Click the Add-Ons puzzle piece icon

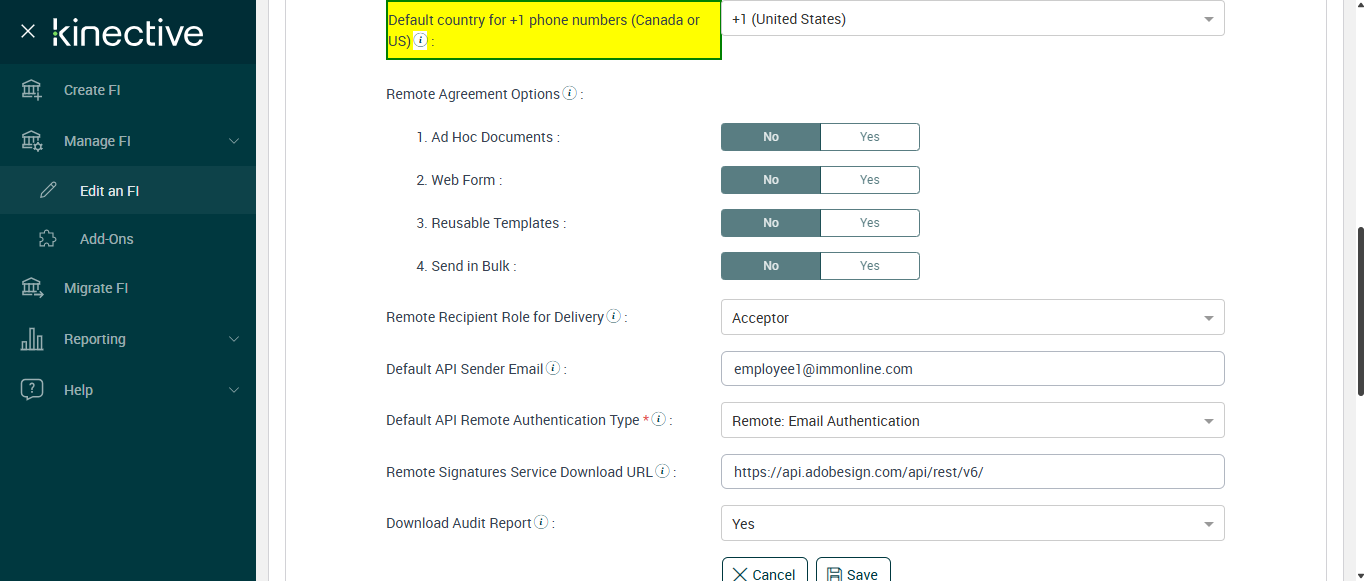click(48, 239)
